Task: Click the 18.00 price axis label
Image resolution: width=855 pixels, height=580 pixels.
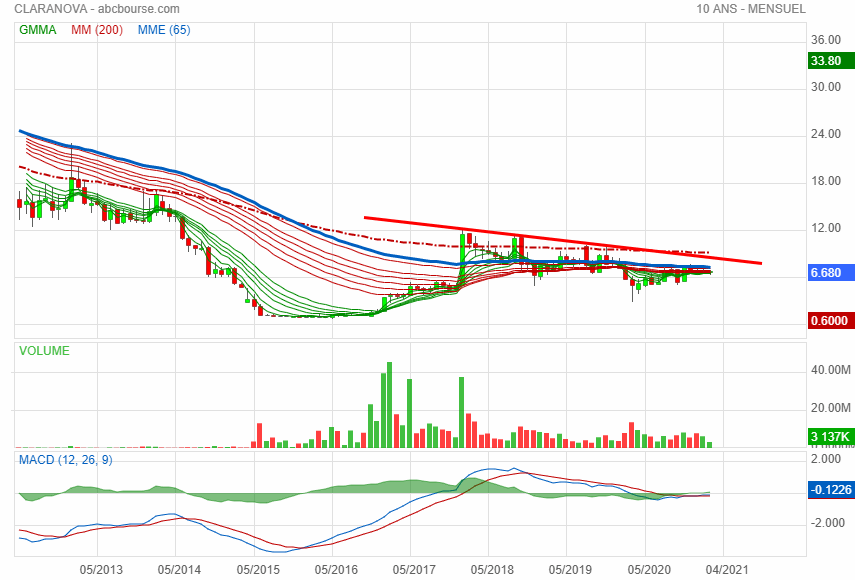Action: (826, 180)
